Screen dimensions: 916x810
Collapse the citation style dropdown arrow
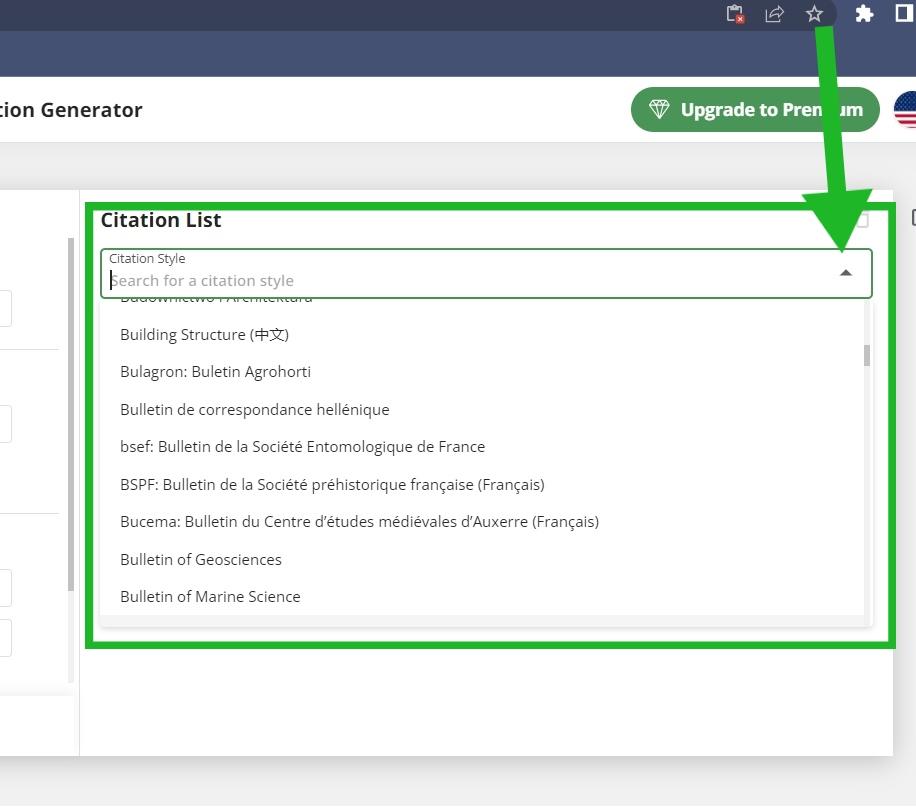(x=845, y=273)
